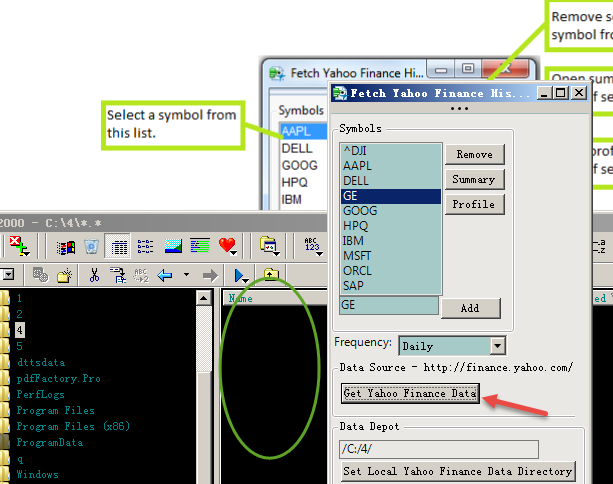
Task: Click the Windows flag list icon
Action: pos(66,247)
